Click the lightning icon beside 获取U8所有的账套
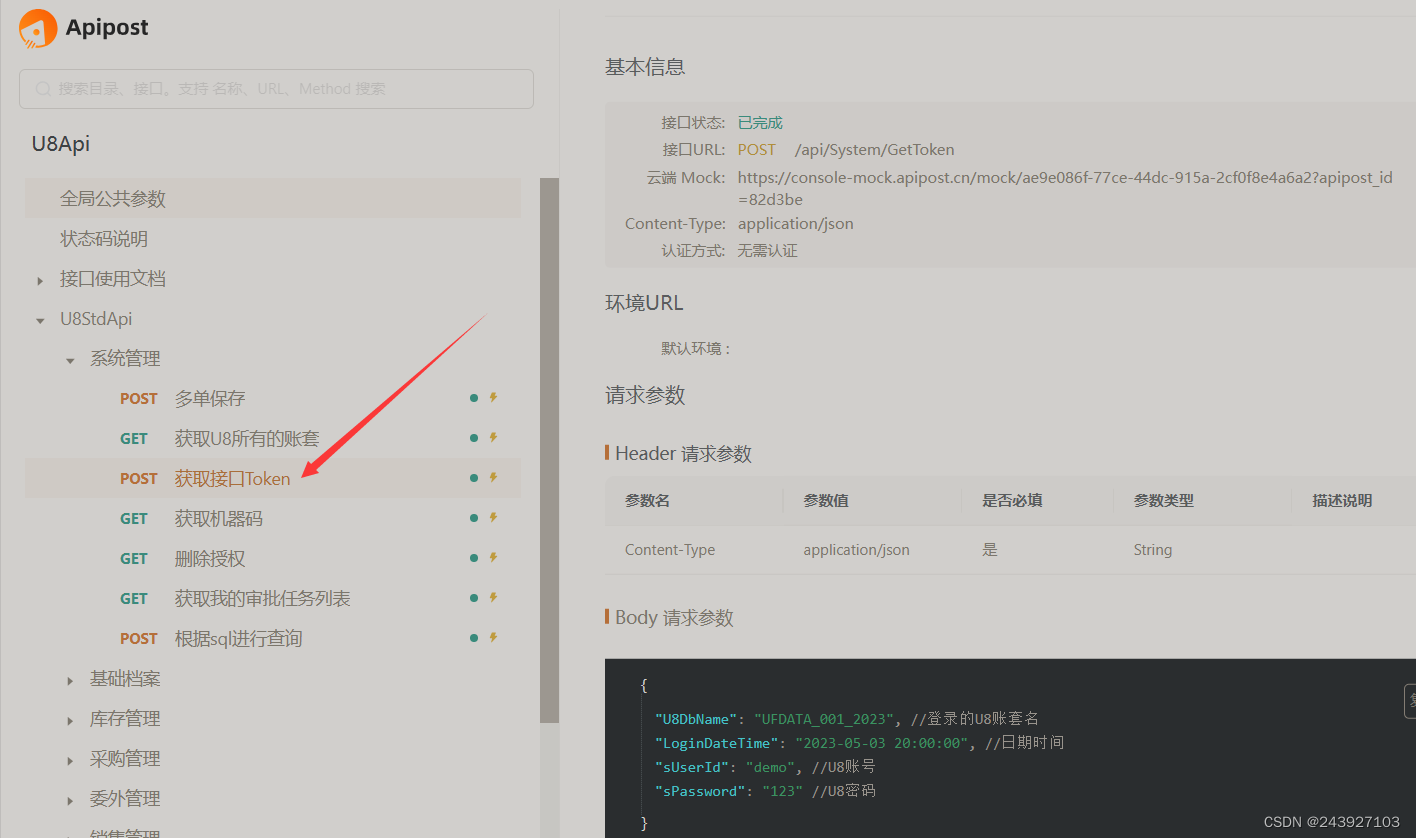Screen dimensions: 1416x838 [x=493, y=438]
